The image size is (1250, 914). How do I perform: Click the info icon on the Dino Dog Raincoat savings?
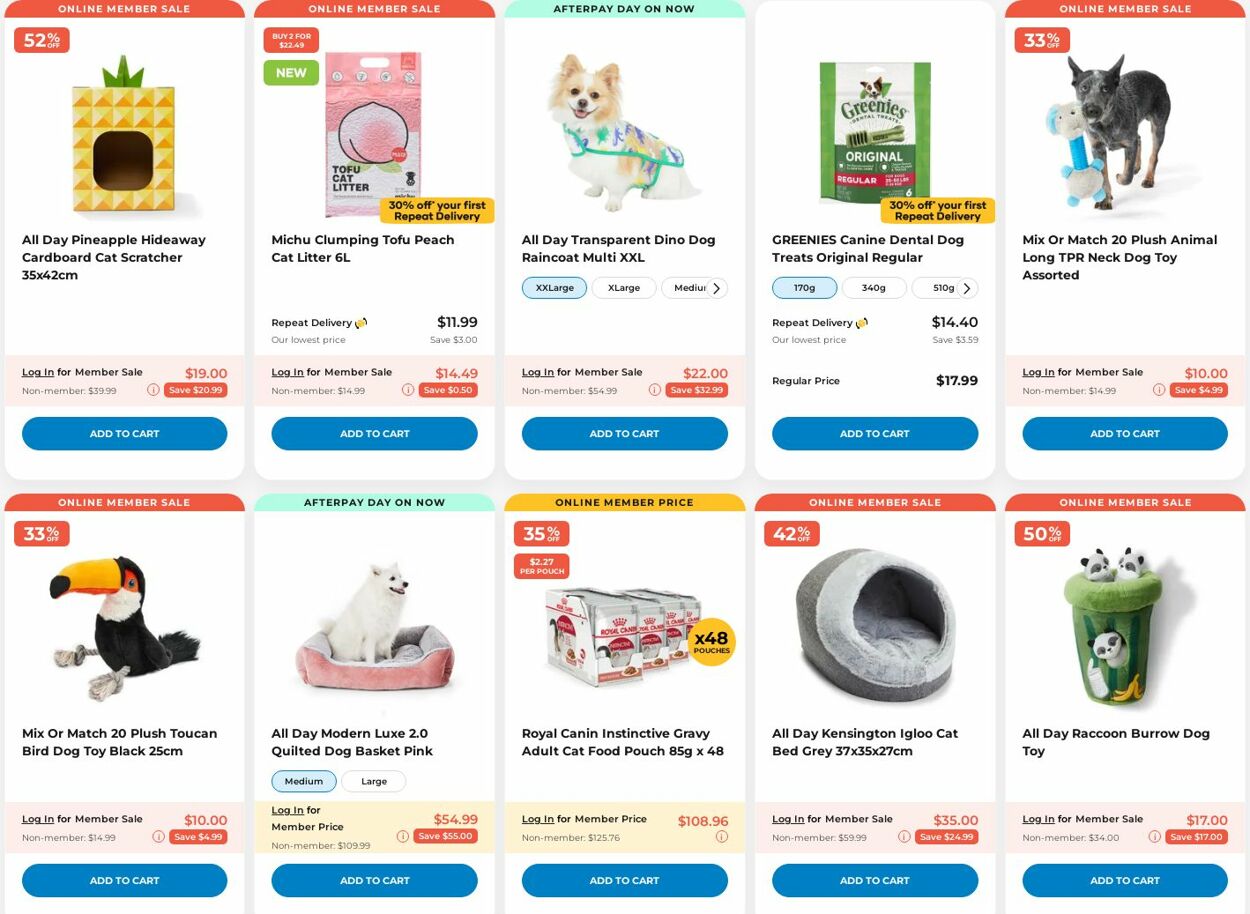click(x=654, y=389)
